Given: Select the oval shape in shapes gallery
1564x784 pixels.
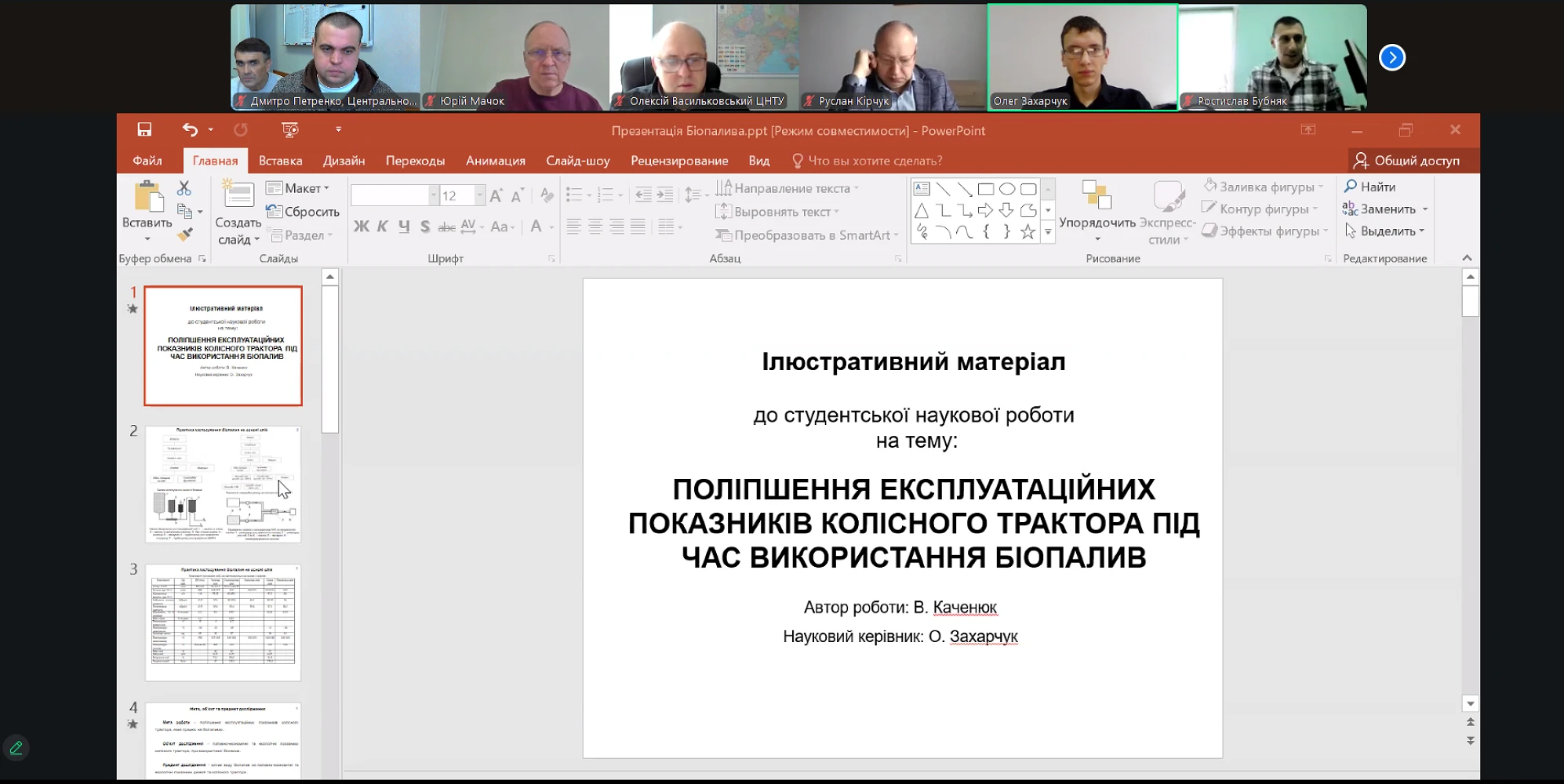Looking at the screenshot, I should pyautogui.click(x=1007, y=189).
